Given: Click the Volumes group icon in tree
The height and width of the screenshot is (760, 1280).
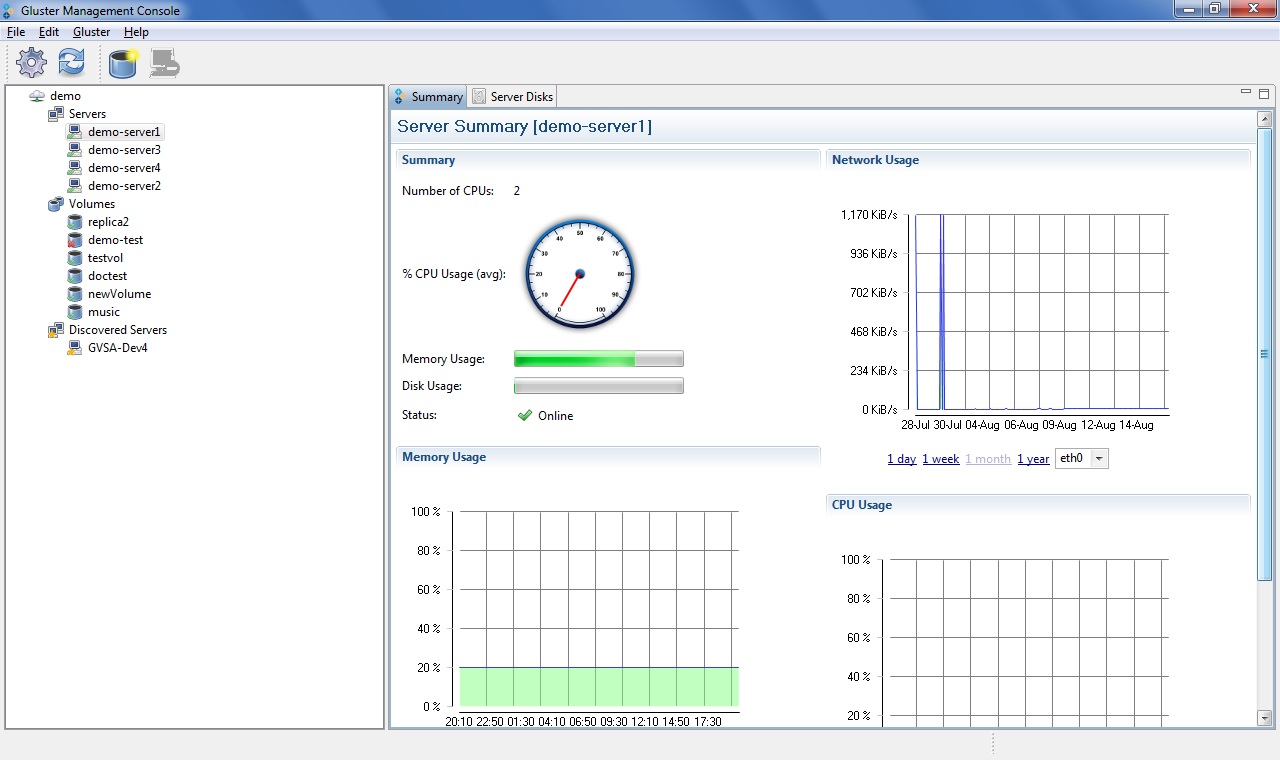Looking at the screenshot, I should [x=56, y=204].
